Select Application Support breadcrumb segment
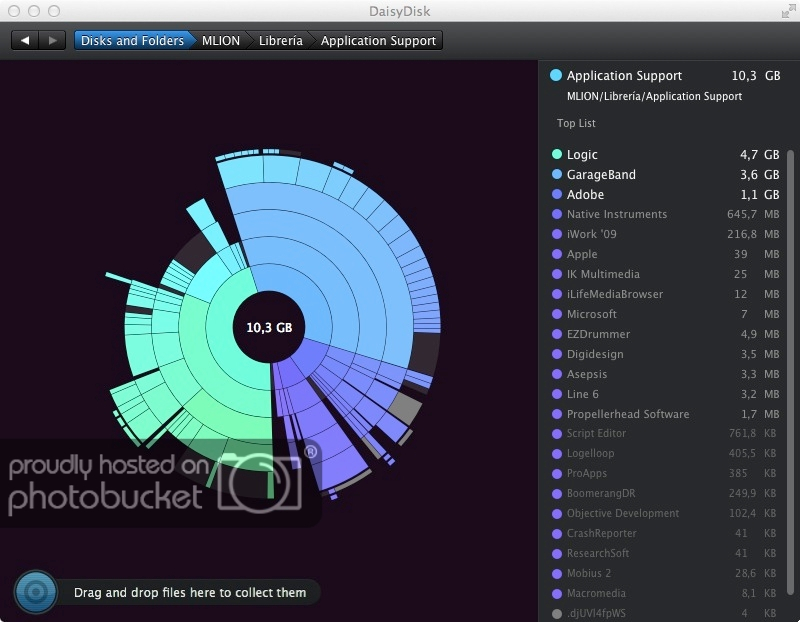This screenshot has width=800, height=622. 378,41
